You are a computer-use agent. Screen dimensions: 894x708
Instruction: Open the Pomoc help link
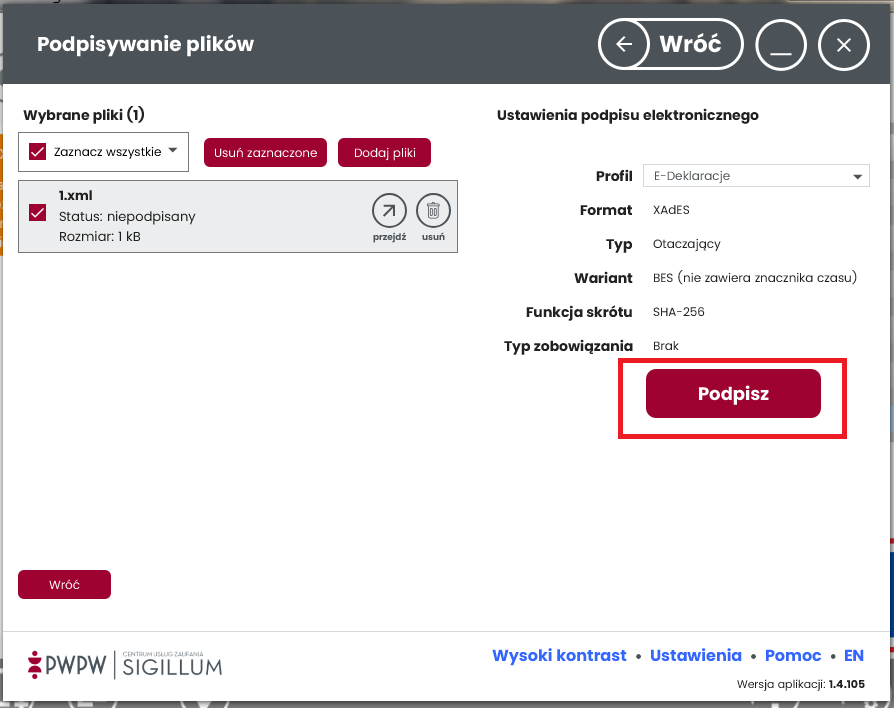click(x=792, y=656)
